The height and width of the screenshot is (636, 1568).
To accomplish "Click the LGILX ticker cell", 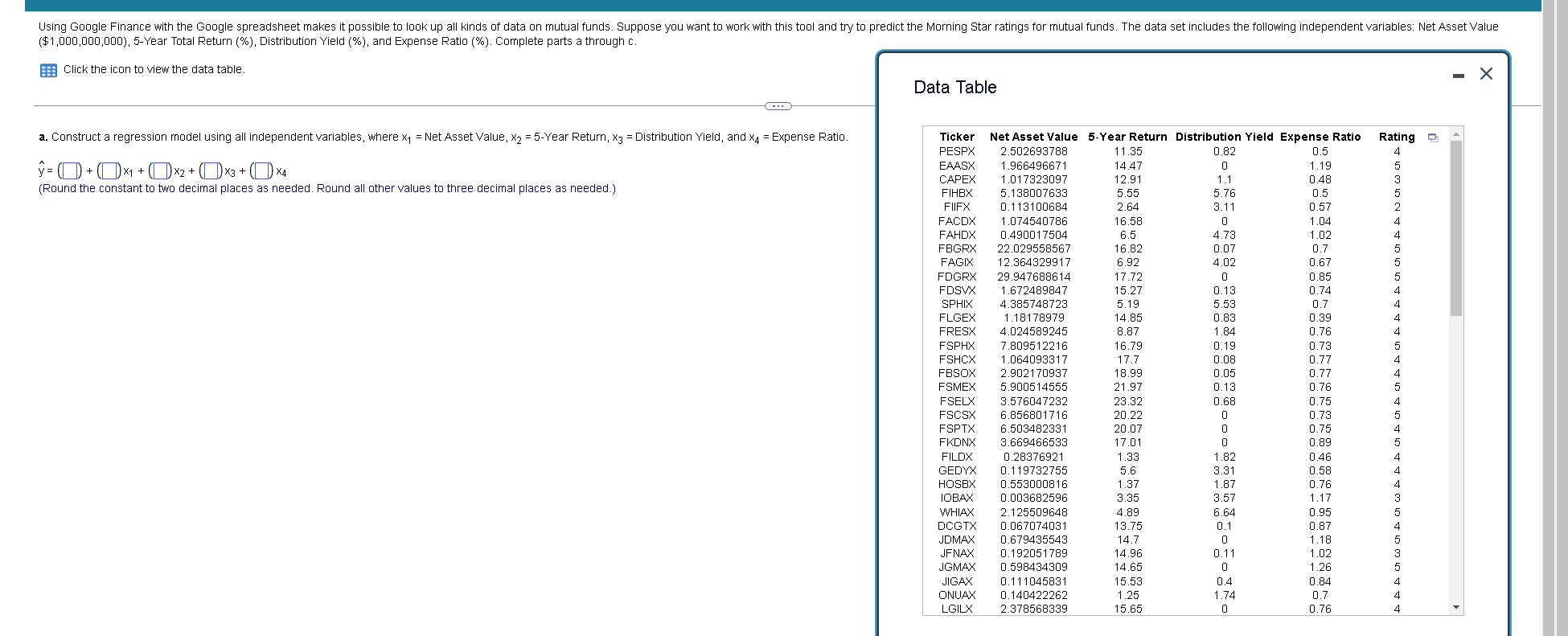I will click(x=957, y=609).
